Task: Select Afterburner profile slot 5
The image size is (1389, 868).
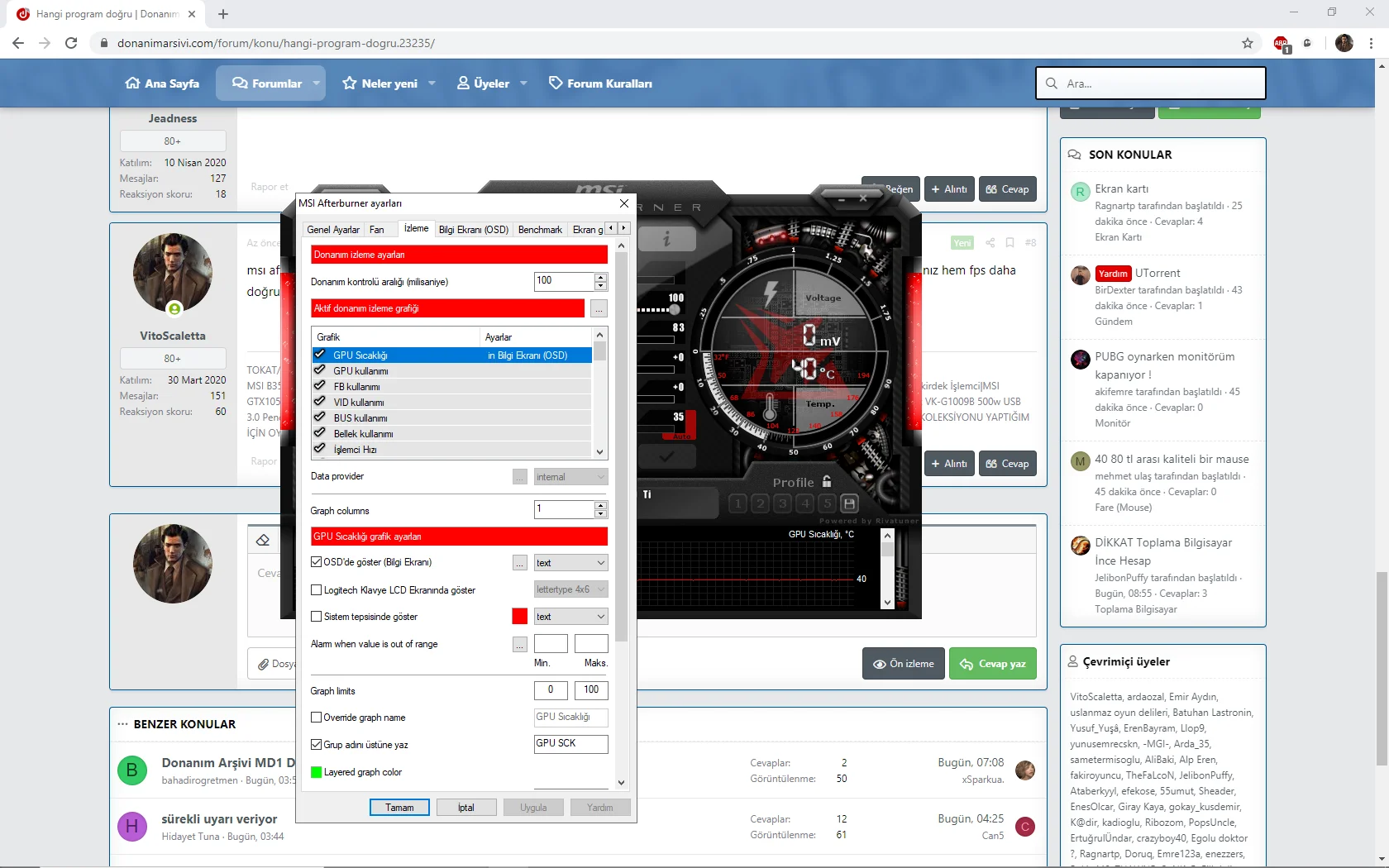Action: [x=827, y=503]
